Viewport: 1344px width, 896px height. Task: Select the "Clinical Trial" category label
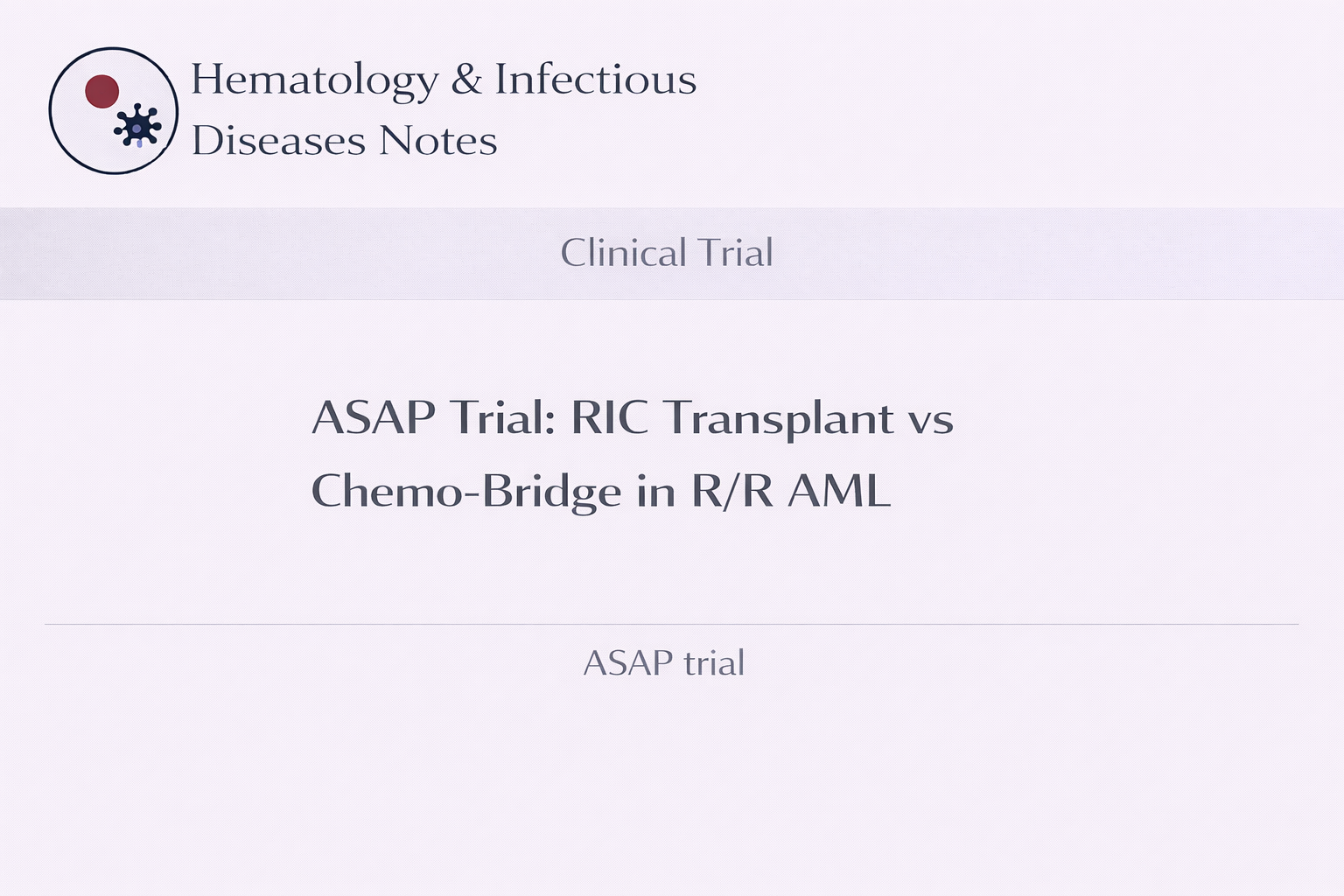pos(667,254)
